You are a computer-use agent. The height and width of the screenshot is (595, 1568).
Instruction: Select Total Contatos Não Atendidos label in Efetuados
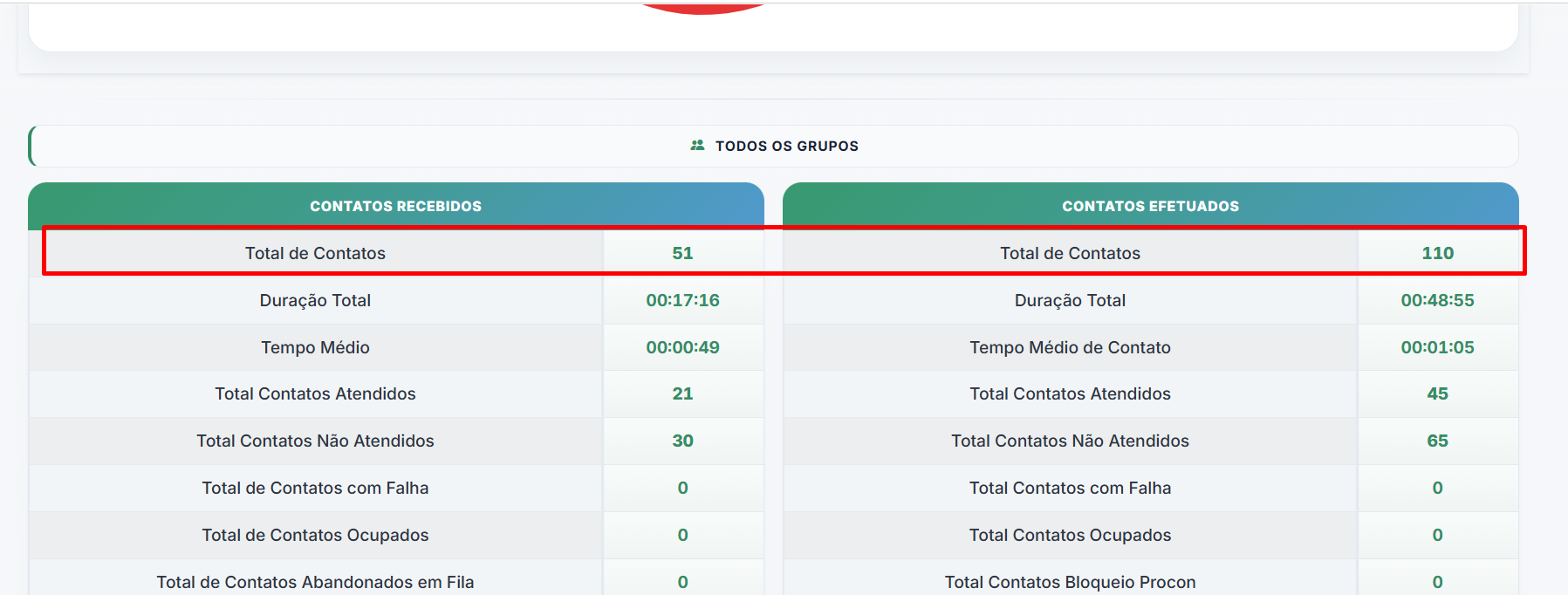click(x=1070, y=441)
